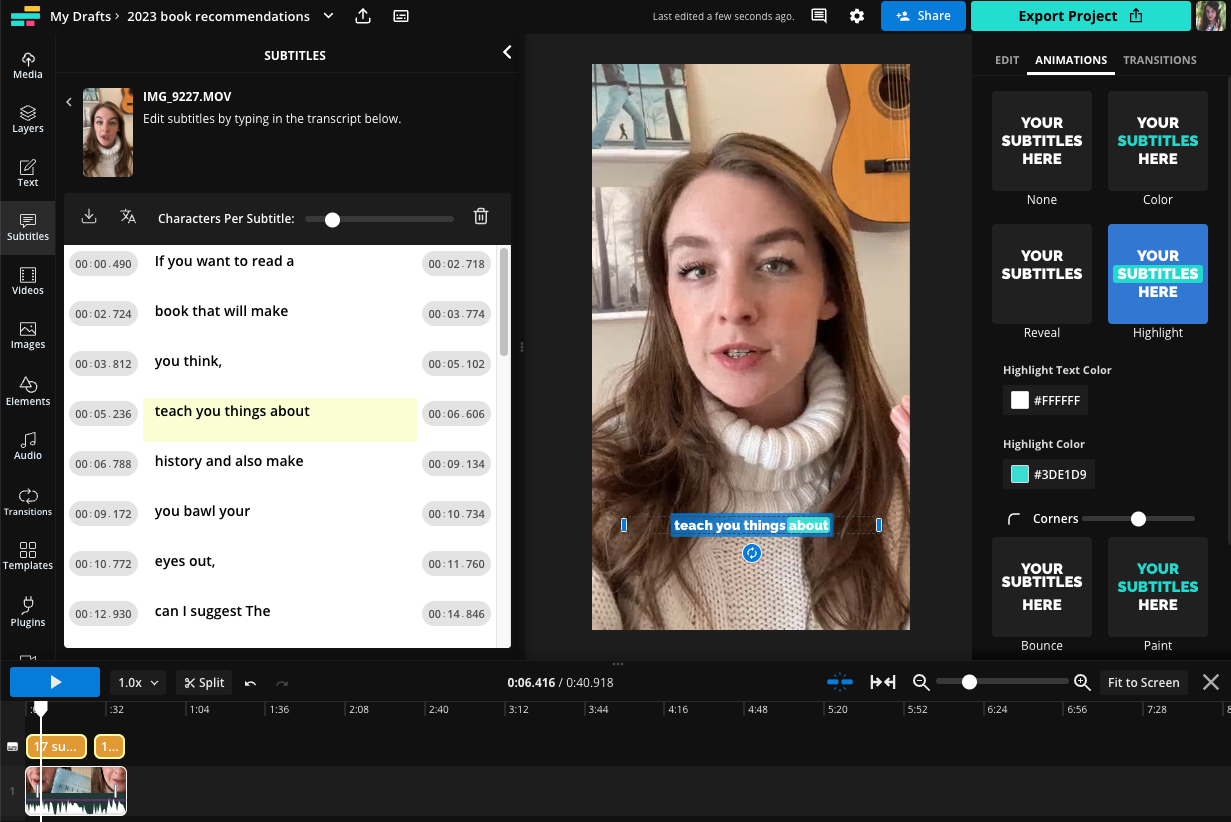1231x822 pixels.
Task: Open the playback speed dropdown
Action: (x=137, y=682)
